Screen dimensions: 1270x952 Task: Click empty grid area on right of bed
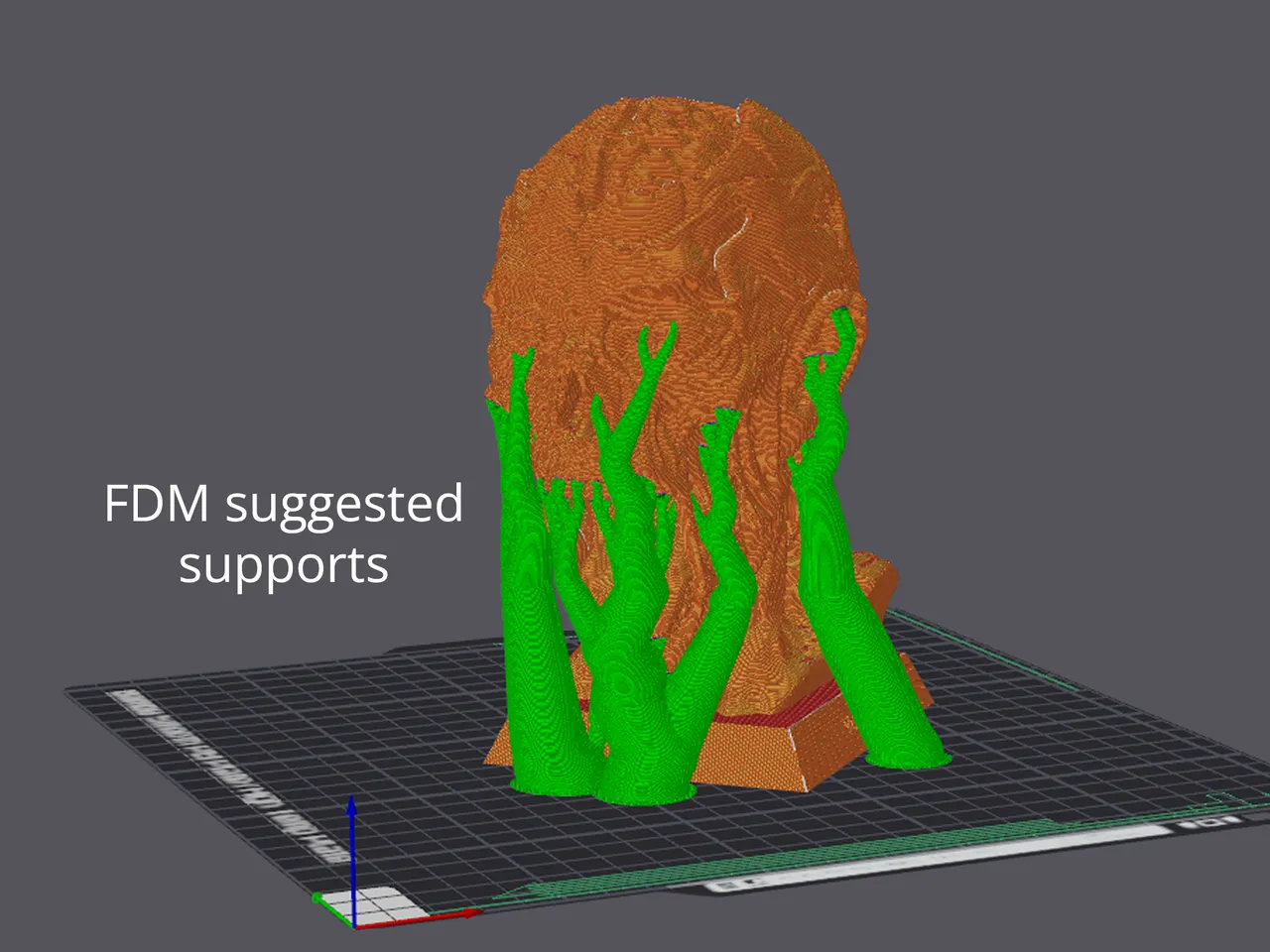coord(1091,754)
